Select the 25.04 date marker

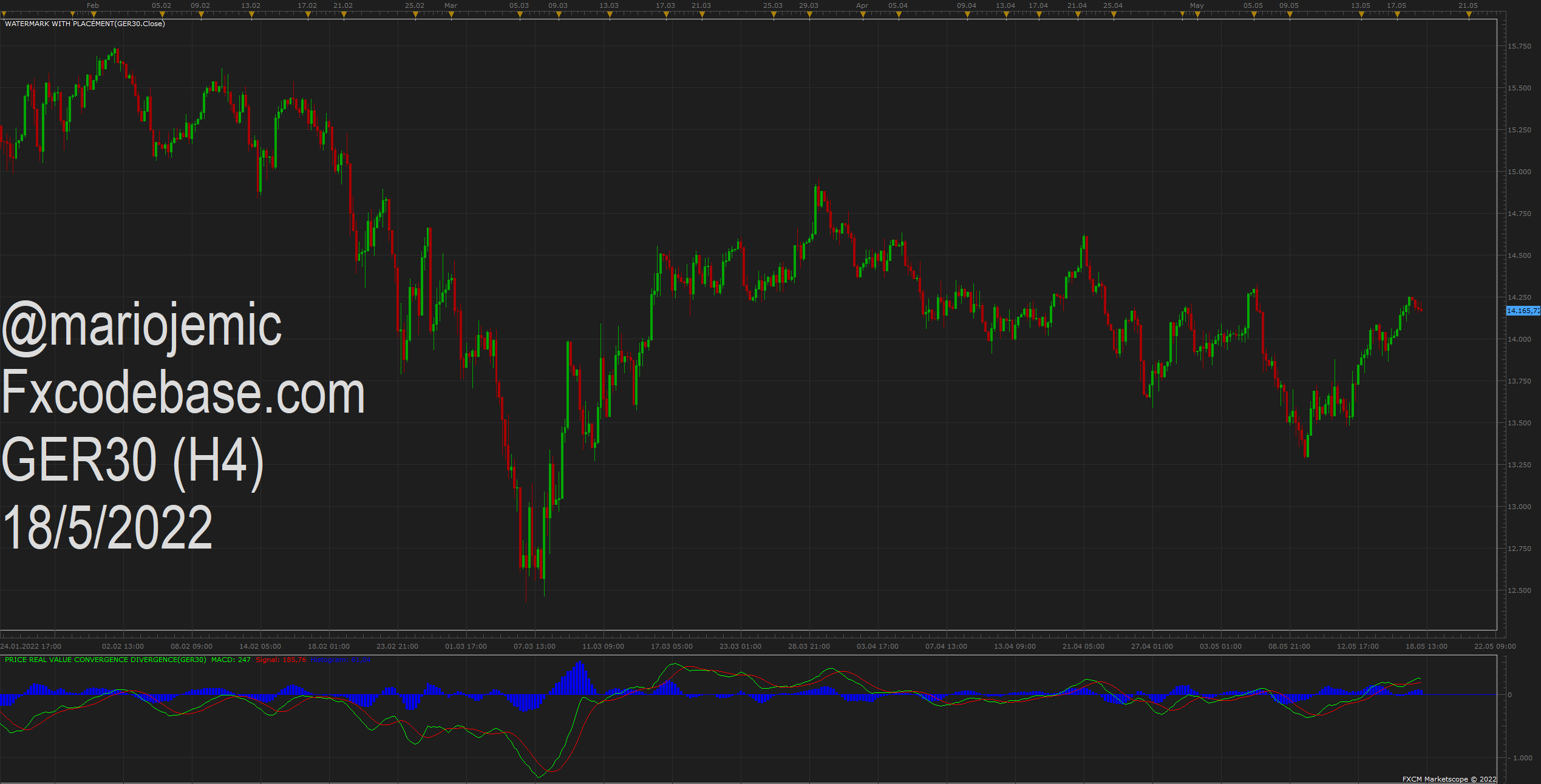(x=1113, y=5)
